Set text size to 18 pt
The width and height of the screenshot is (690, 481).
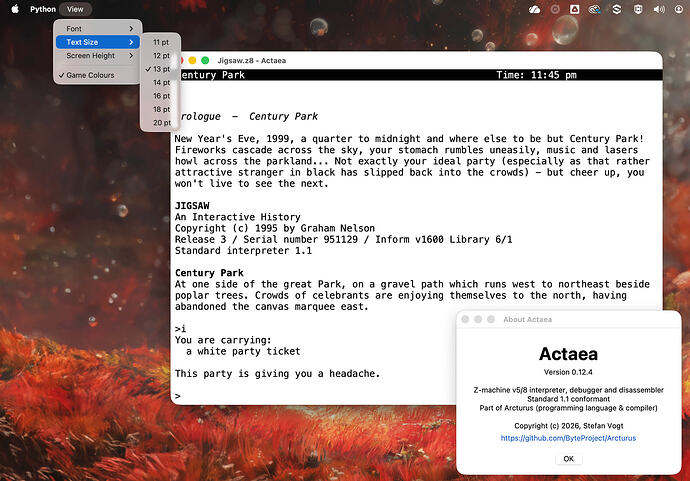(161, 109)
